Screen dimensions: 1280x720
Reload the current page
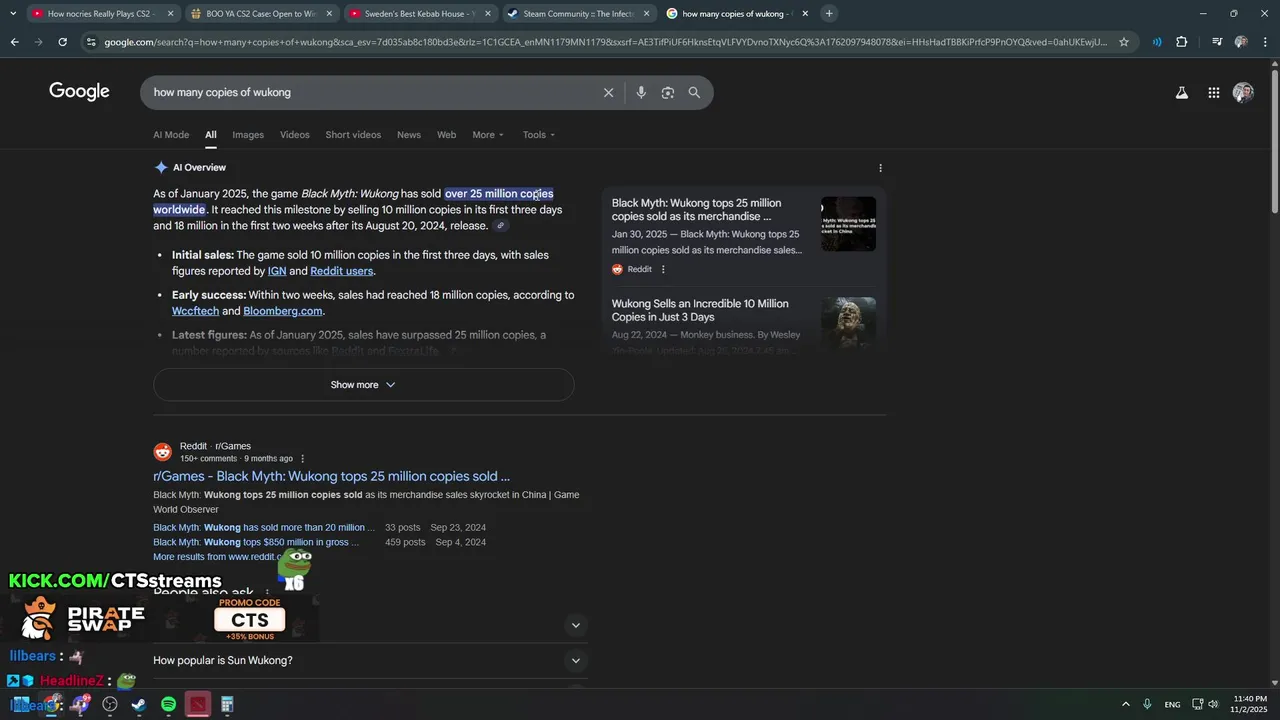[x=62, y=42]
